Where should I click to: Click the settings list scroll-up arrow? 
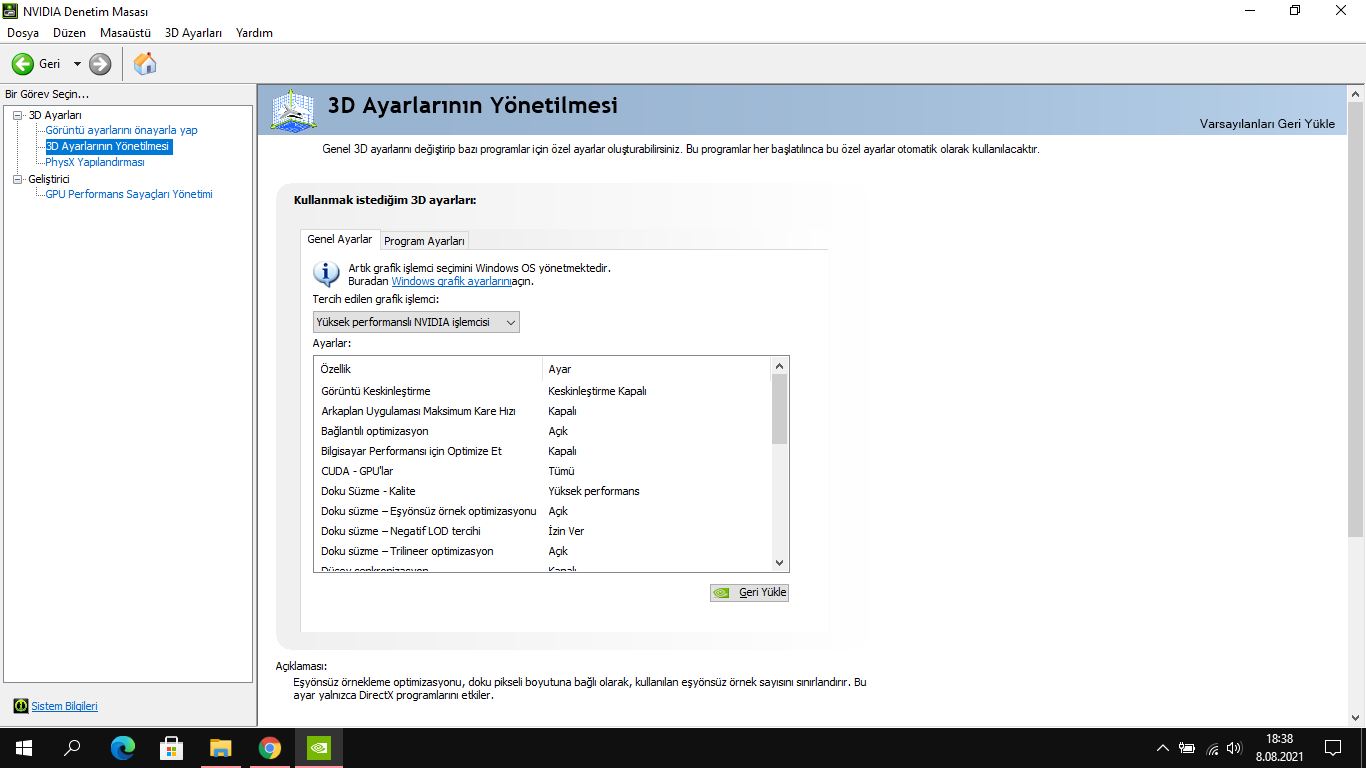[x=780, y=366]
